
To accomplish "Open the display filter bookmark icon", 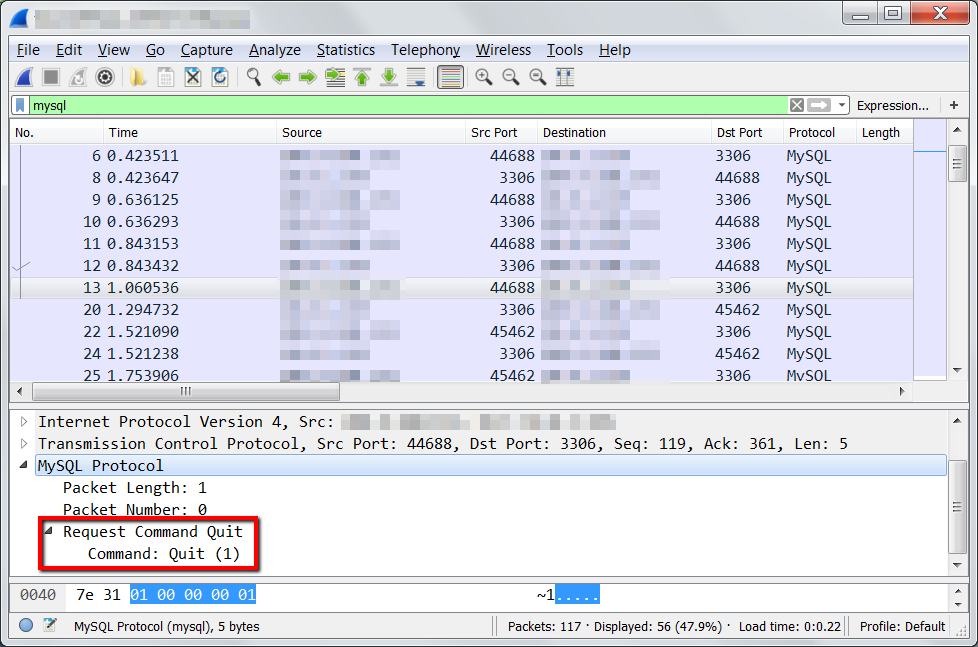I will click(x=21, y=105).
